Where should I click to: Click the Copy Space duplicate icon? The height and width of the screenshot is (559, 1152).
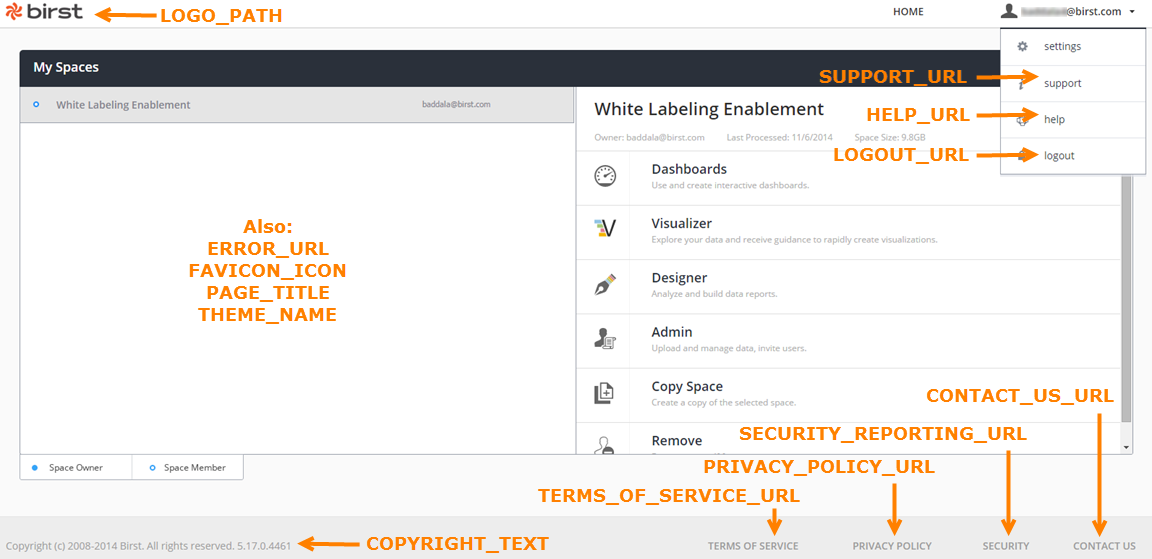click(x=603, y=393)
